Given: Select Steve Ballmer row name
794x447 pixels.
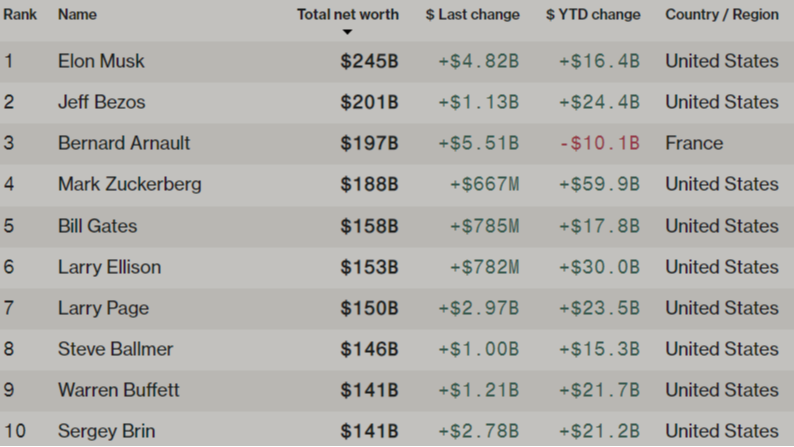Looking at the screenshot, I should click(x=115, y=349).
